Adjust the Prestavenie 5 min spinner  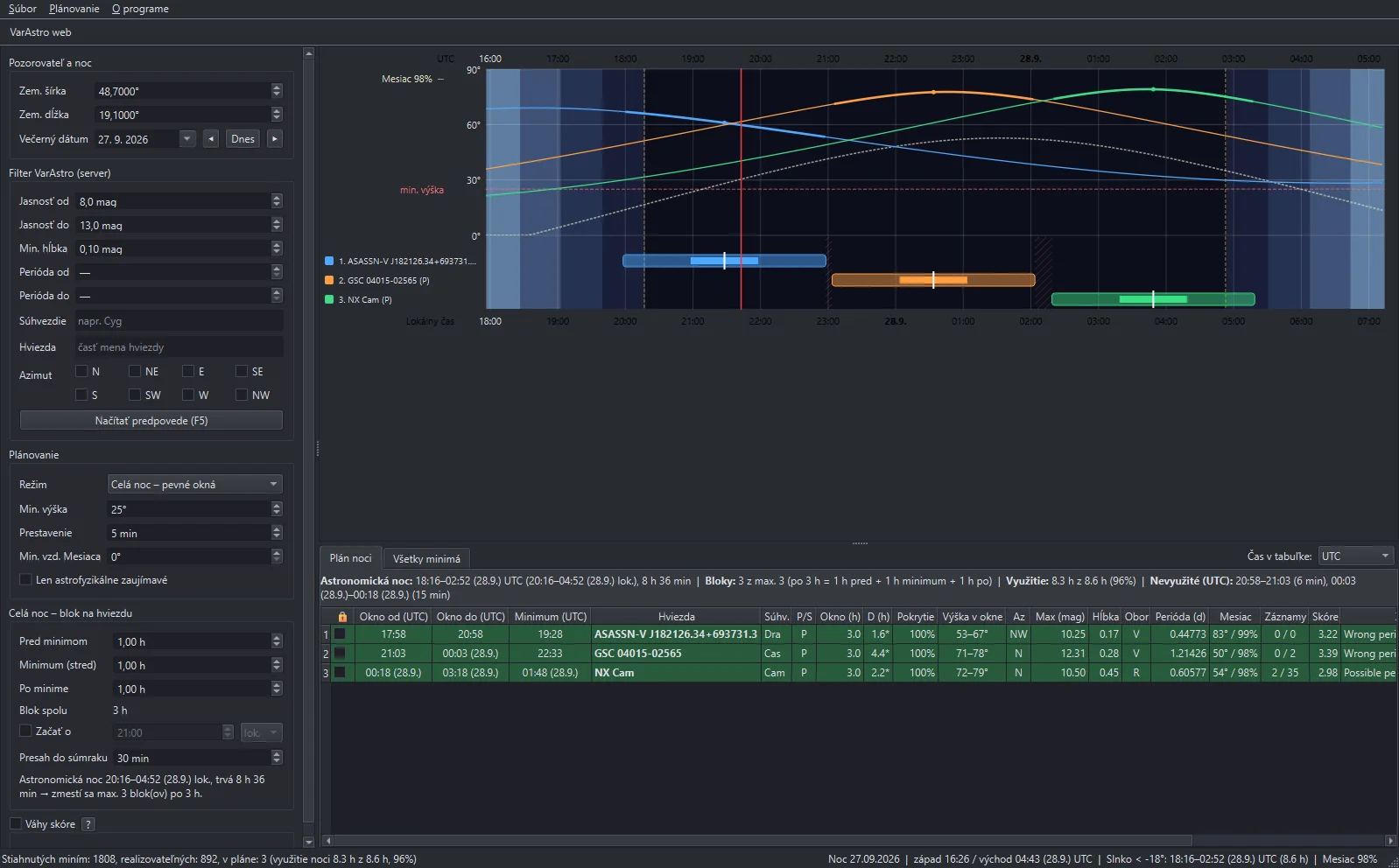(277, 533)
